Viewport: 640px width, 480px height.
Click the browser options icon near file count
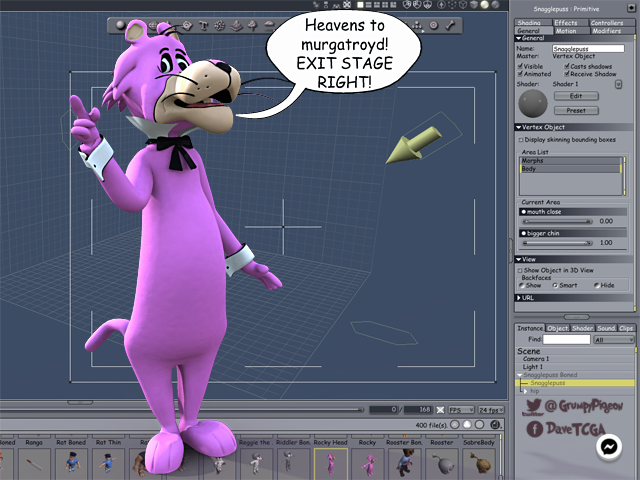[x=495, y=425]
